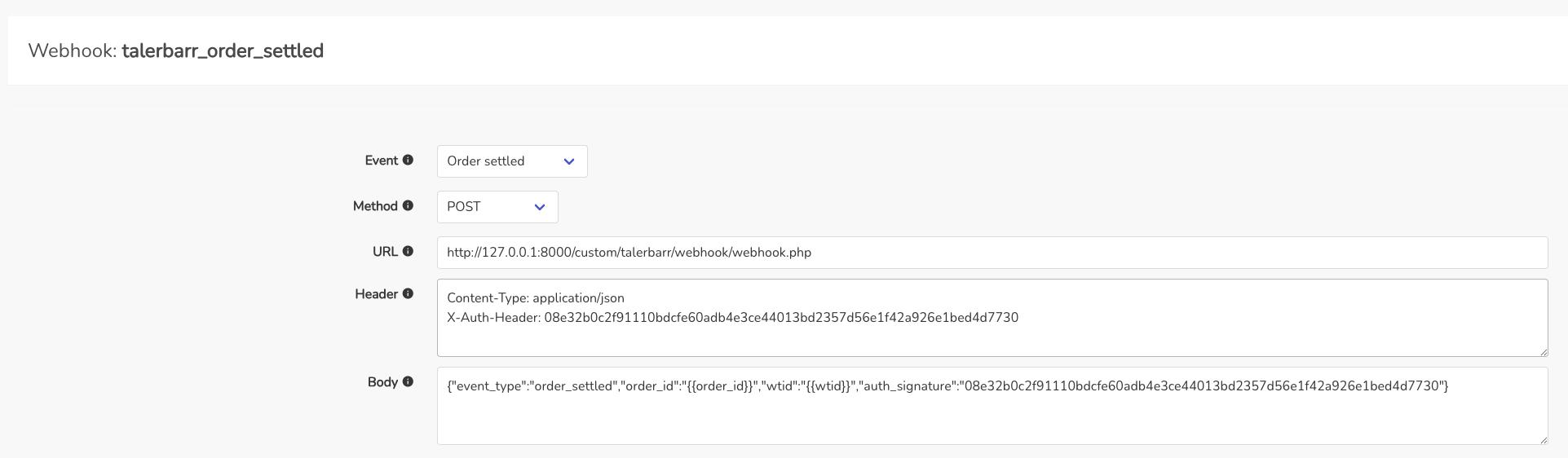Viewport: 1568px width, 458px height.
Task: Click the Event field label
Action: click(381, 161)
